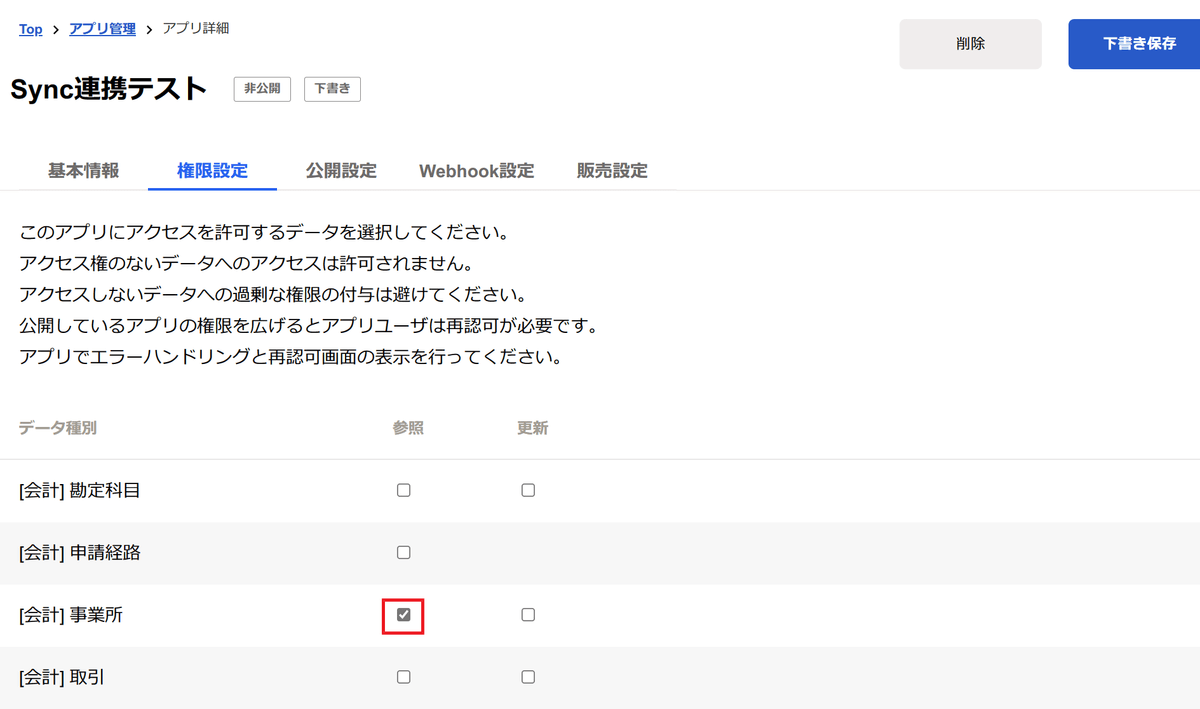Switch to the Webhook設定 tab
This screenshot has height=709, width=1200.
click(477, 170)
